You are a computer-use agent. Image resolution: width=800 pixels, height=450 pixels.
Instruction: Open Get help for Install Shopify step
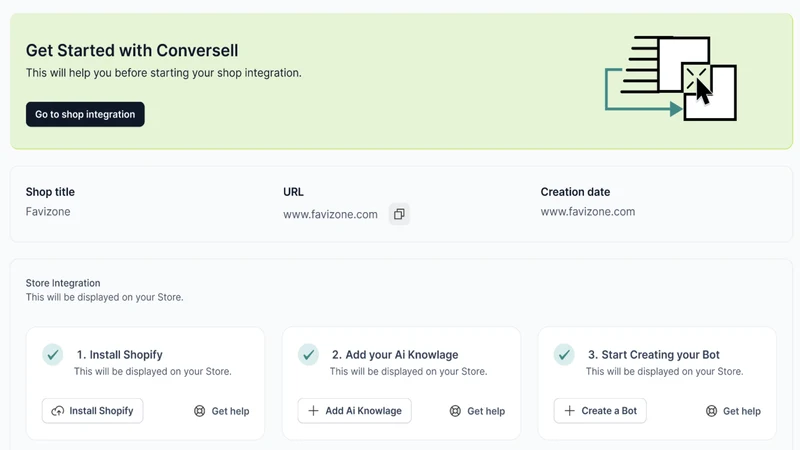coord(221,411)
